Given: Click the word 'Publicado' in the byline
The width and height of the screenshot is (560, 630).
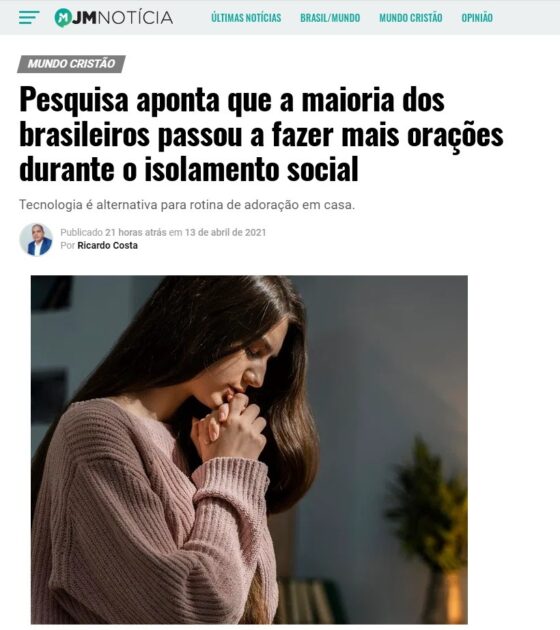Looking at the screenshot, I should point(81,232).
